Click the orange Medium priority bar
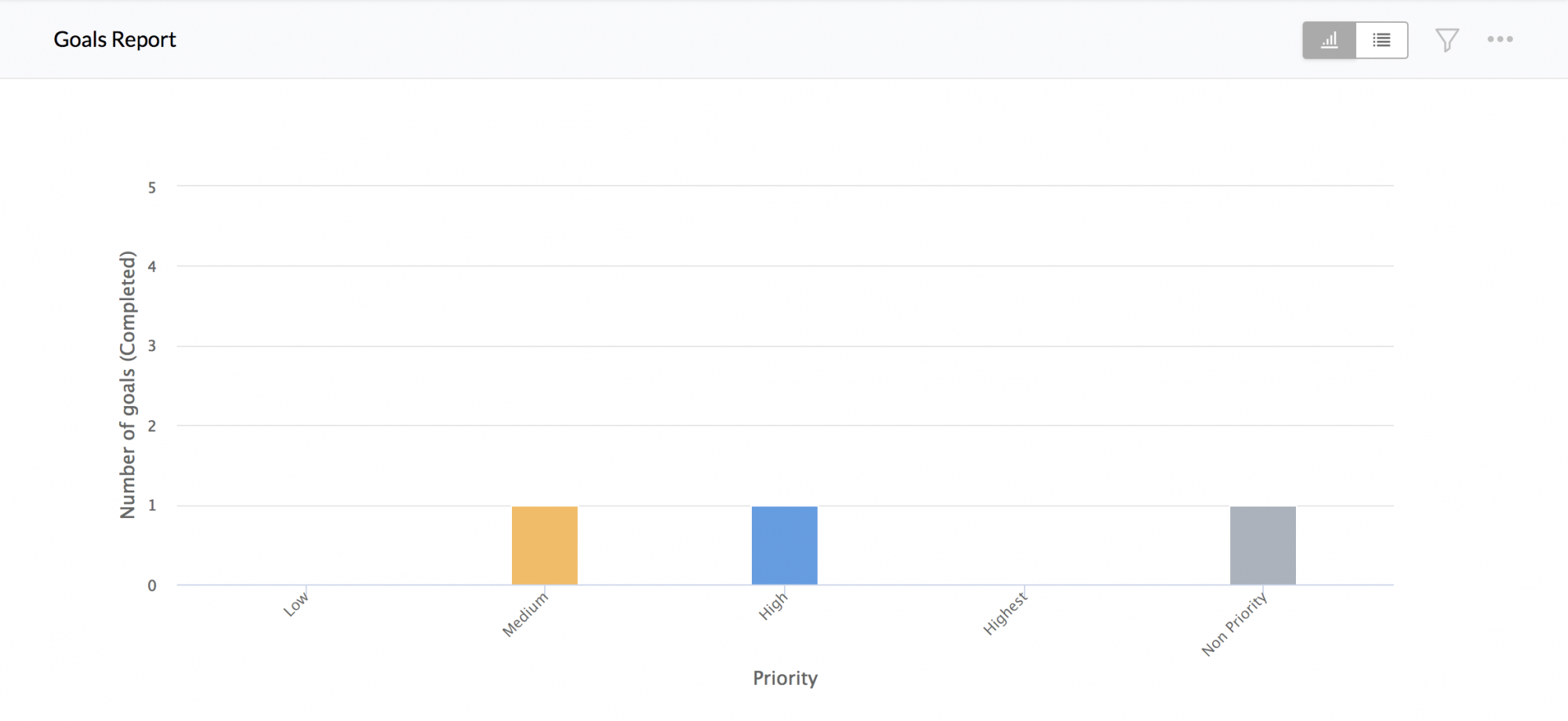Screen dimensions: 1568x721 (x=544, y=545)
